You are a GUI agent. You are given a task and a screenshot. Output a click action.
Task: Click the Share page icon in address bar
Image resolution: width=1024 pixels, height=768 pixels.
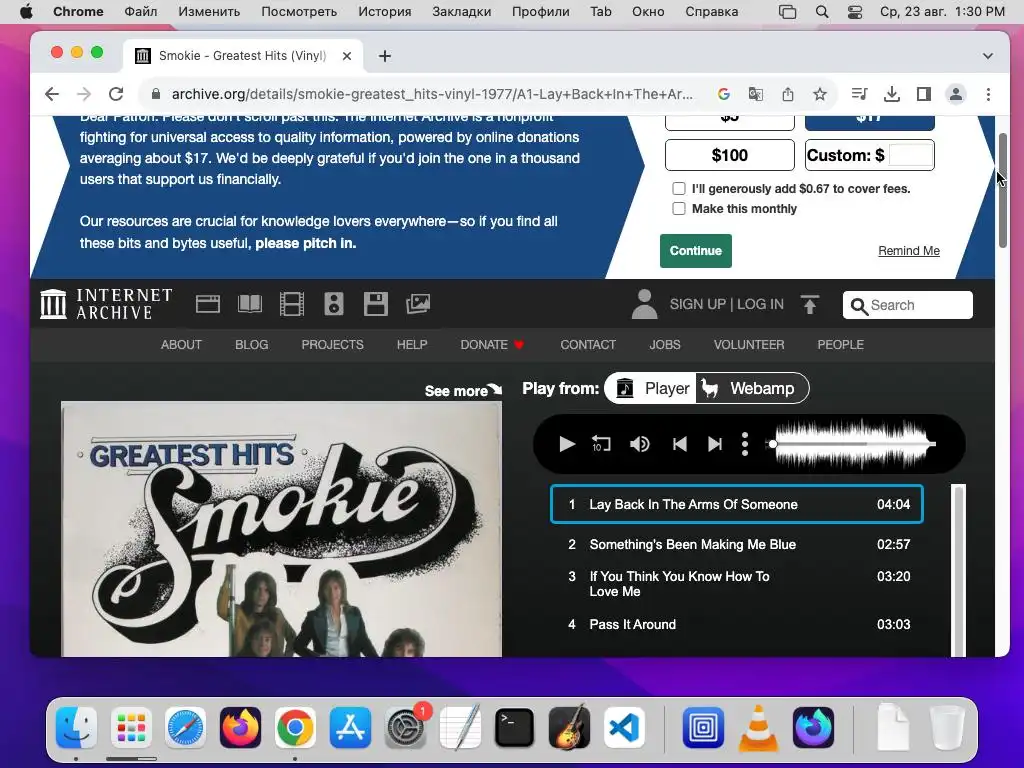coord(788,94)
